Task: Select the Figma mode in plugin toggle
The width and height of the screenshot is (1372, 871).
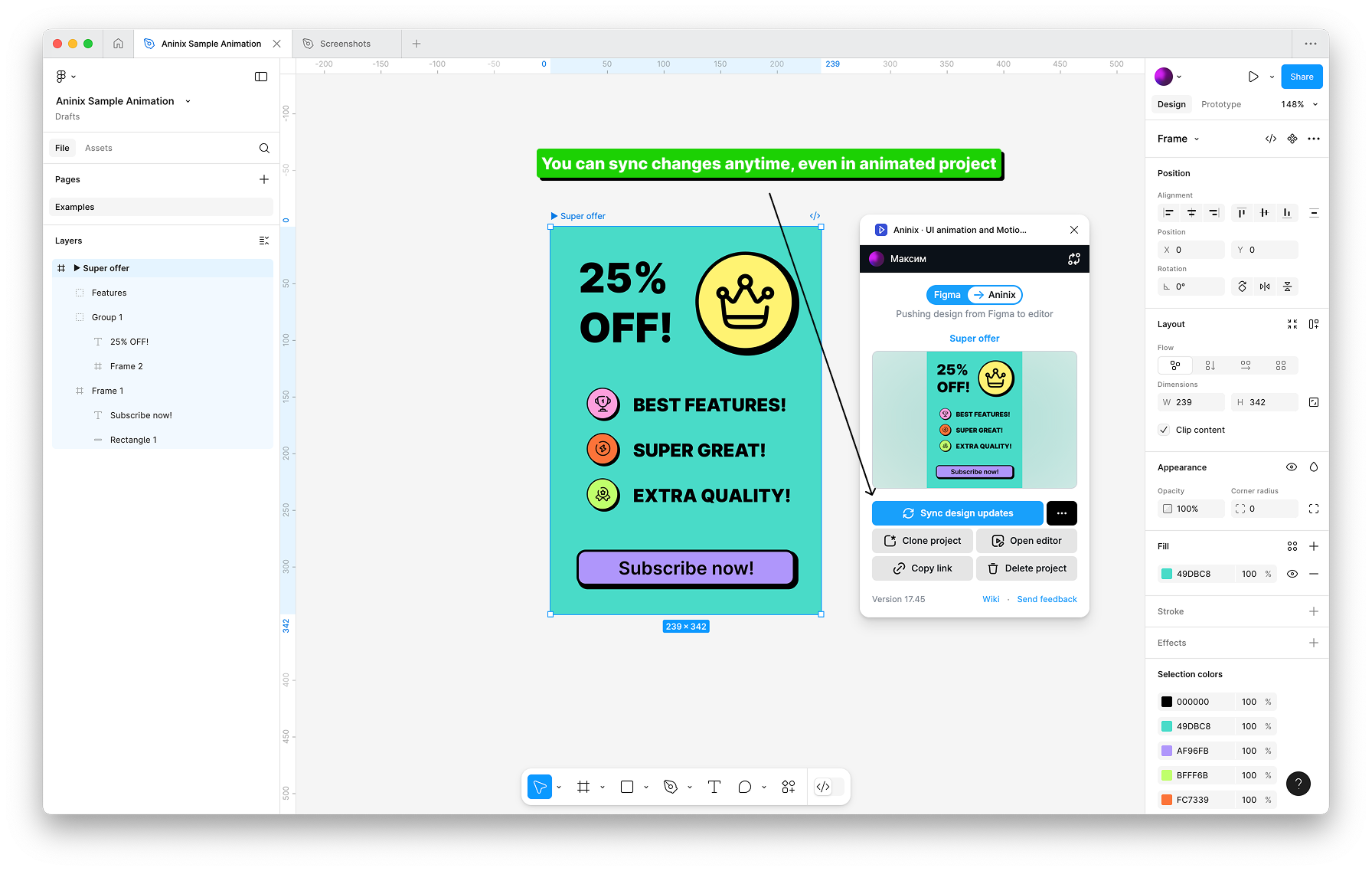Action: point(947,295)
